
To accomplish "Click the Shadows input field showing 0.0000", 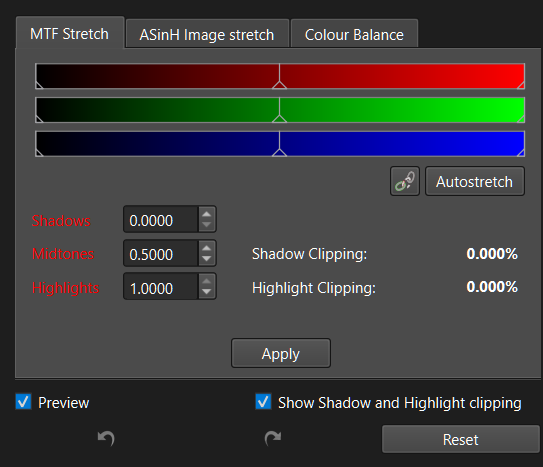I will pos(161,219).
